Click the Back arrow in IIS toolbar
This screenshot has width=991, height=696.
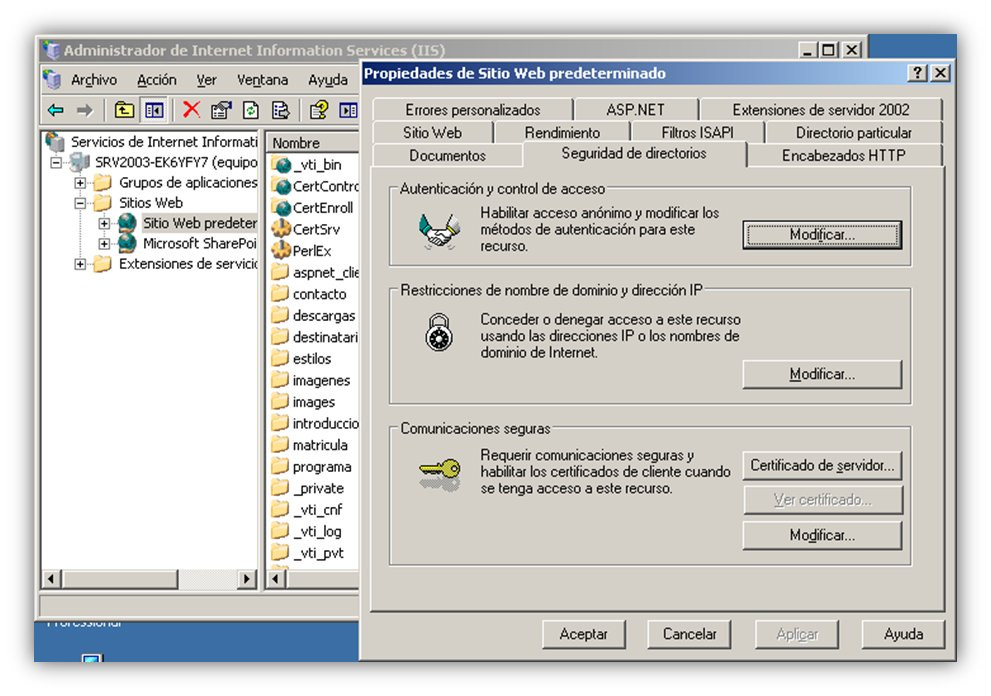click(x=56, y=111)
